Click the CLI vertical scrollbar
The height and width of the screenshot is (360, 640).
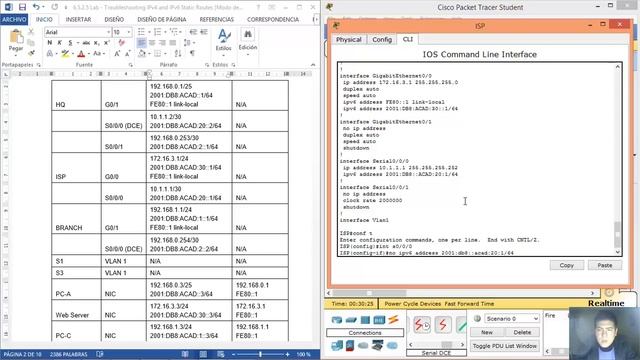(x=618, y=160)
